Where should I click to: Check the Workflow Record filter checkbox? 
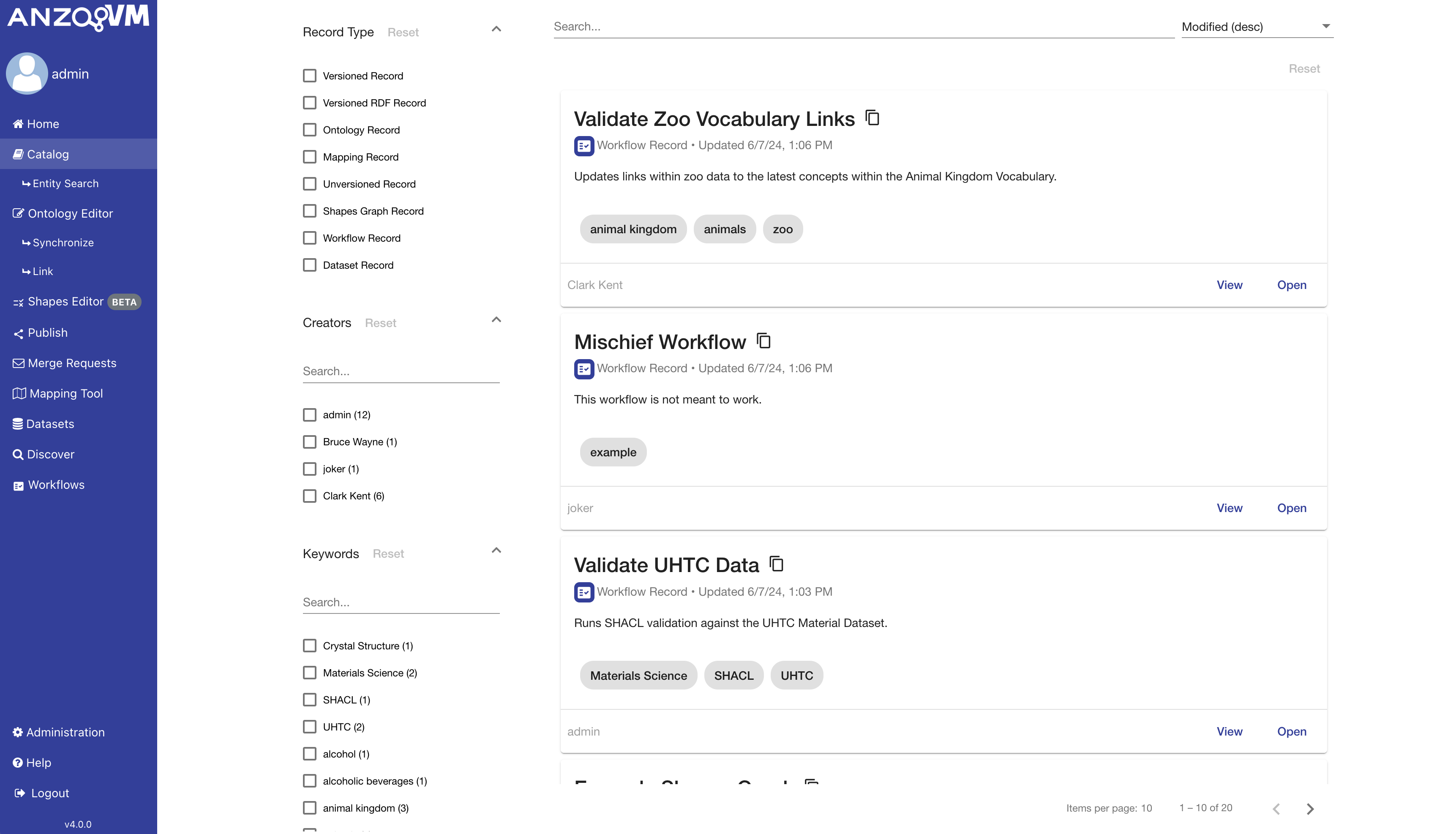pos(309,238)
